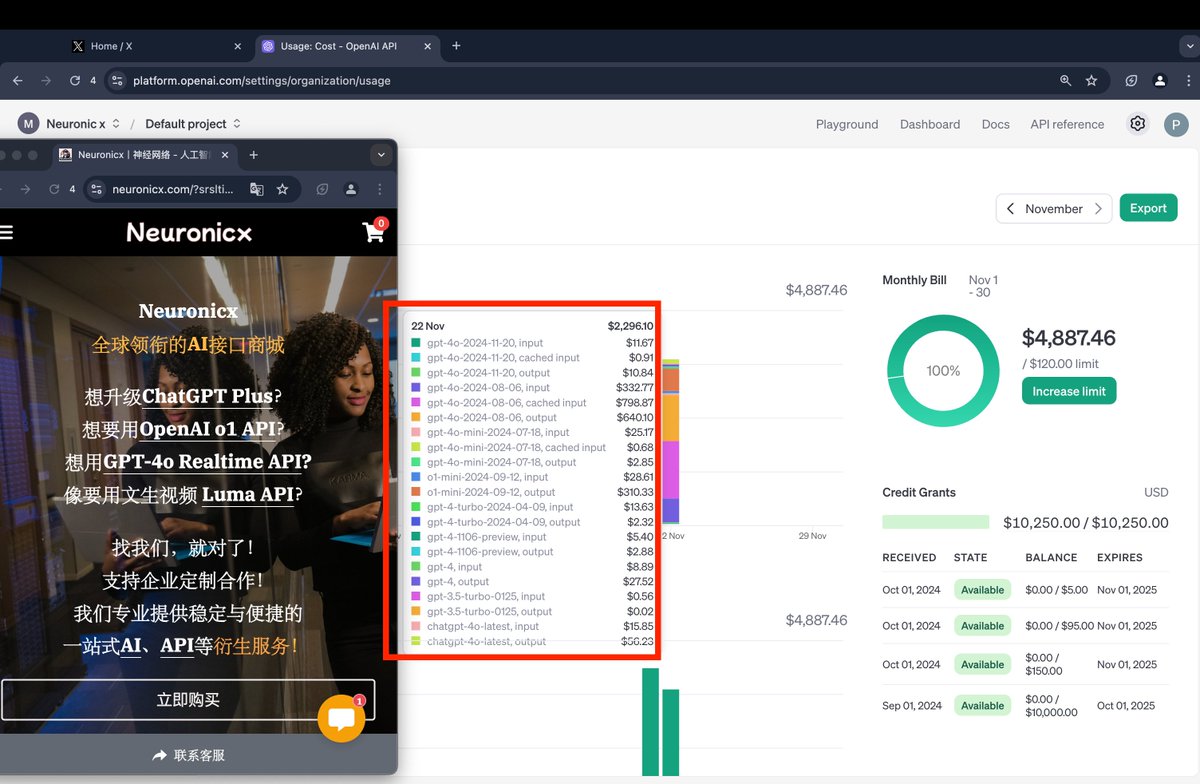Screen dimensions: 1200x784
Task: Go to next month after November
Action: click(1098, 209)
